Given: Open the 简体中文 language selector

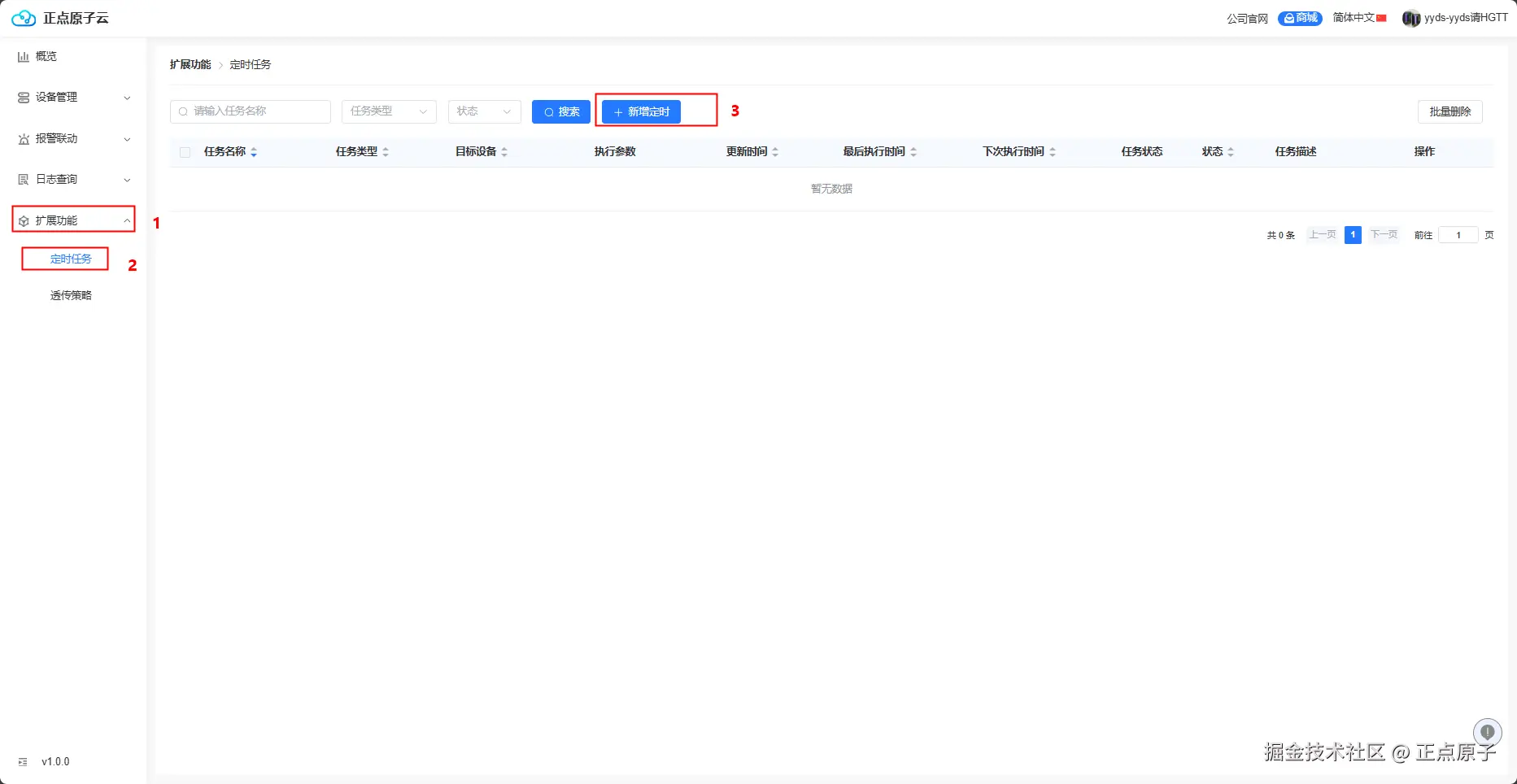Looking at the screenshot, I should click(1359, 18).
